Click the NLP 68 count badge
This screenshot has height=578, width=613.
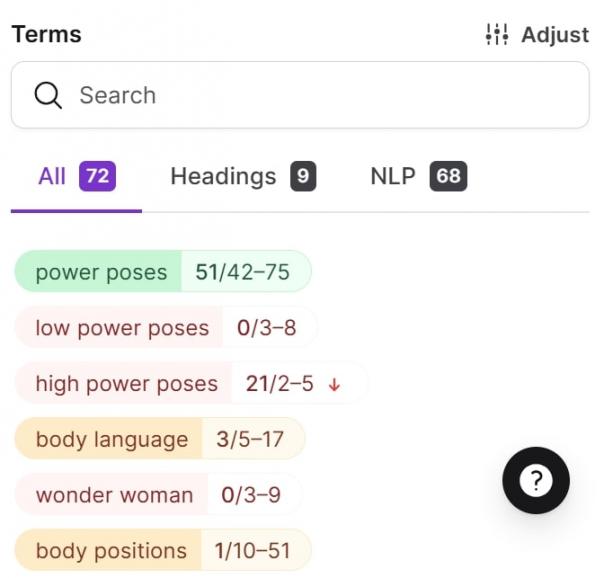point(448,177)
